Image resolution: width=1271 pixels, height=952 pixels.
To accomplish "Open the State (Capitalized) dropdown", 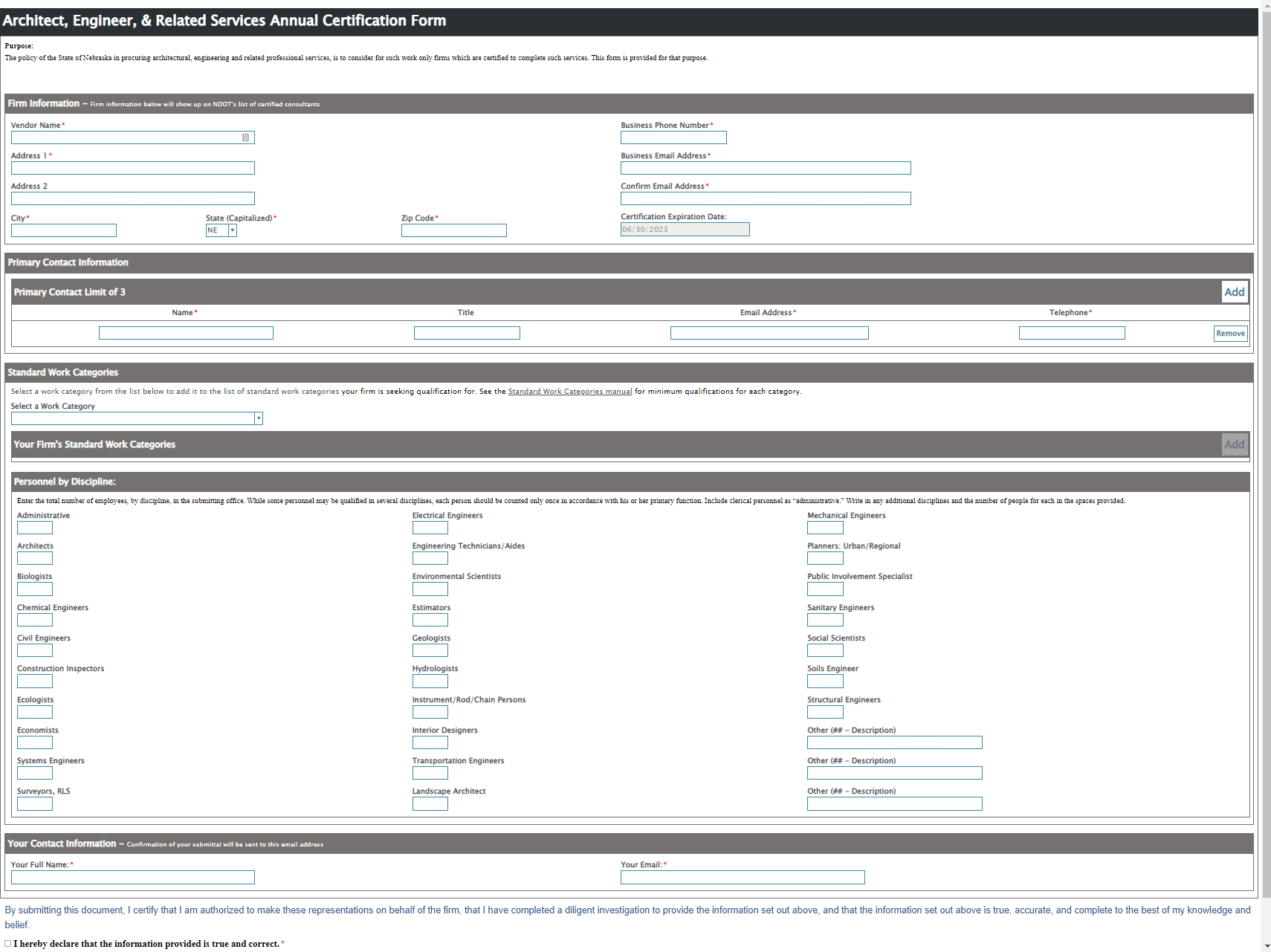I will coord(232,230).
